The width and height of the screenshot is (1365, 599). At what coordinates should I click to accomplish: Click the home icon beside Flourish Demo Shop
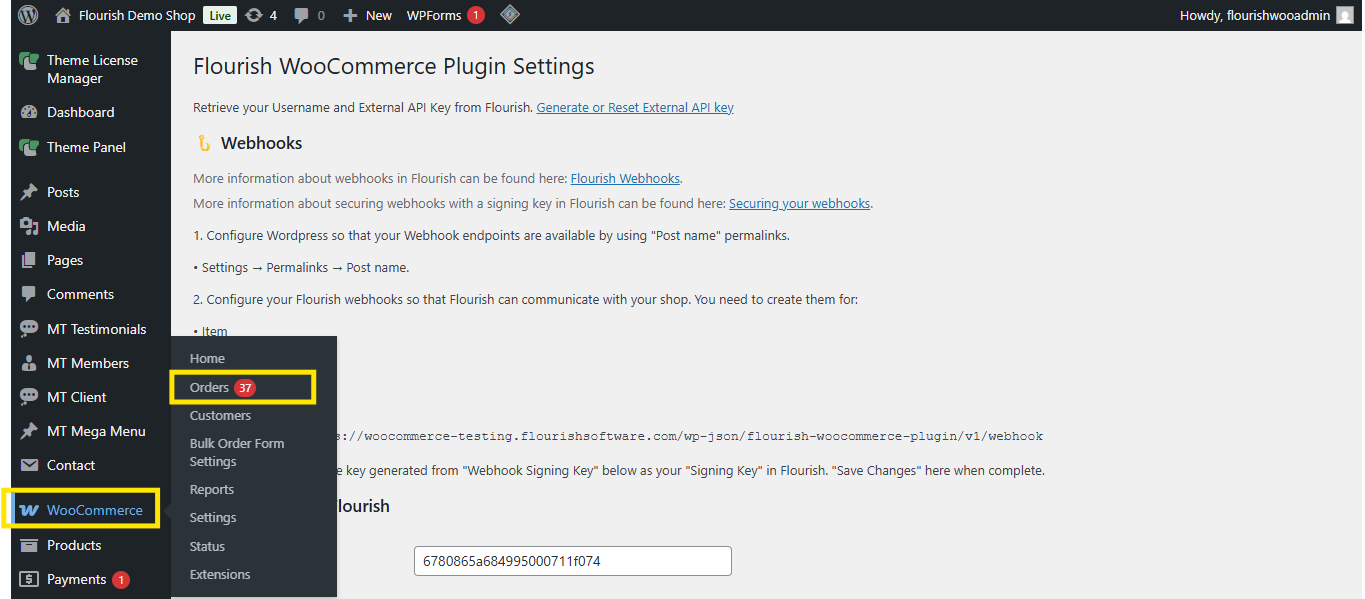pyautogui.click(x=63, y=15)
